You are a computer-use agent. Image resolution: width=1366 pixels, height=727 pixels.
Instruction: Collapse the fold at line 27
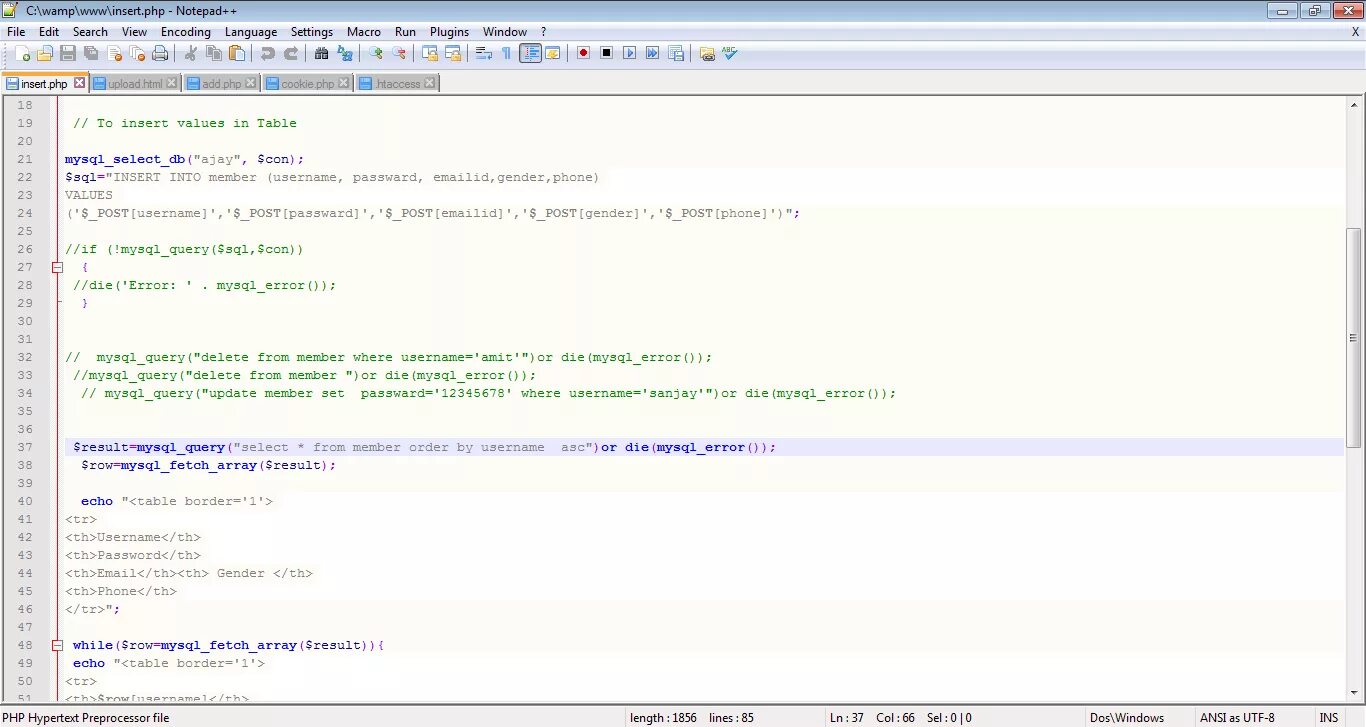57,267
